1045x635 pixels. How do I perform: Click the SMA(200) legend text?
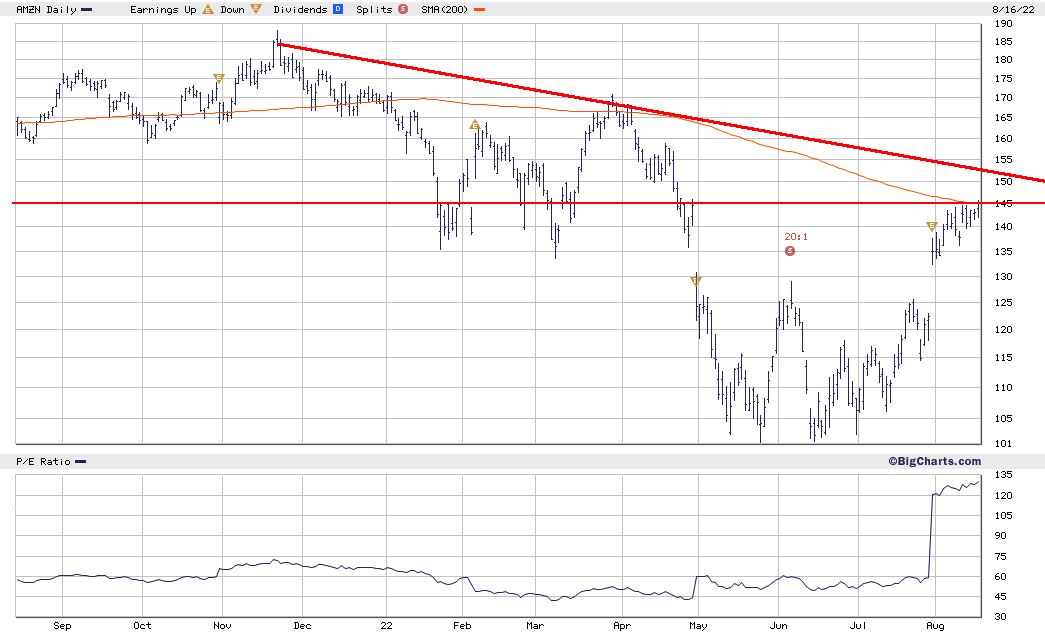point(445,10)
